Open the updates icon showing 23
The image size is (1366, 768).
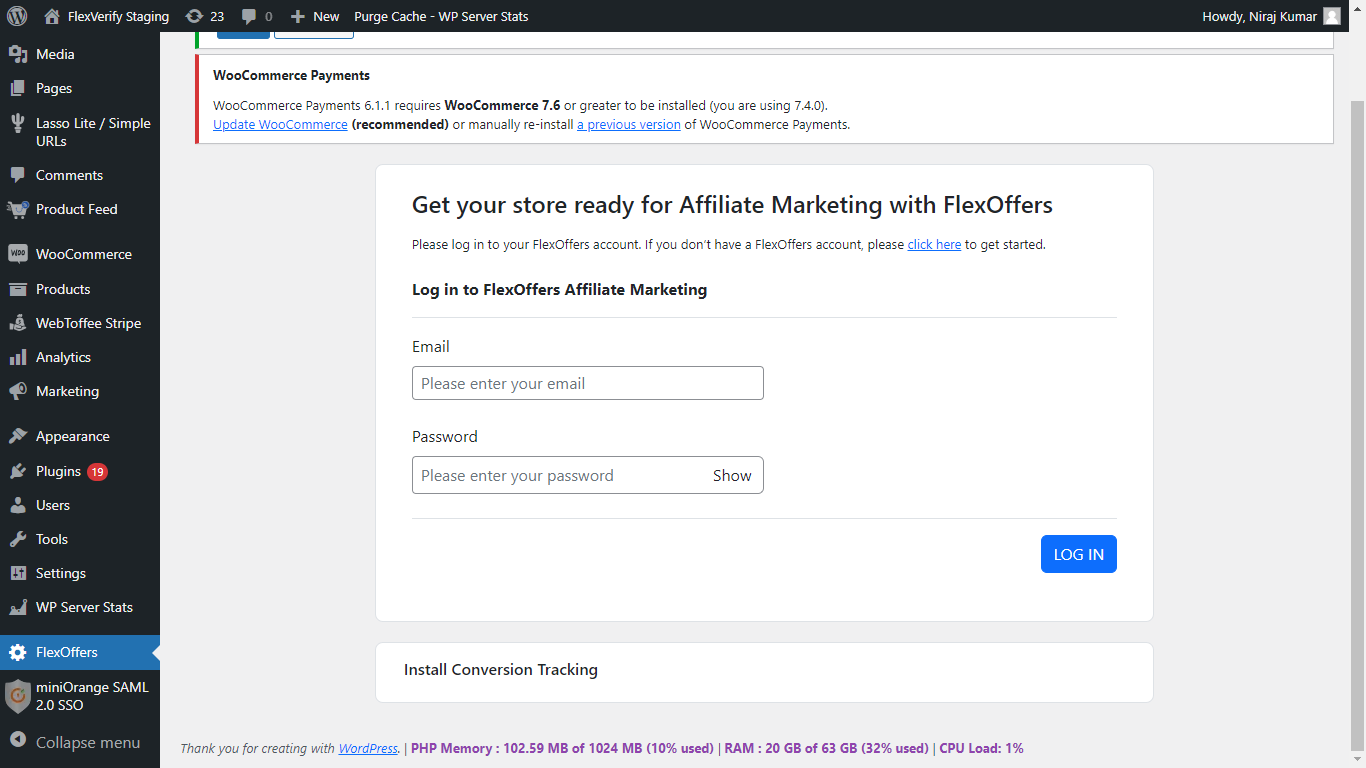194,16
